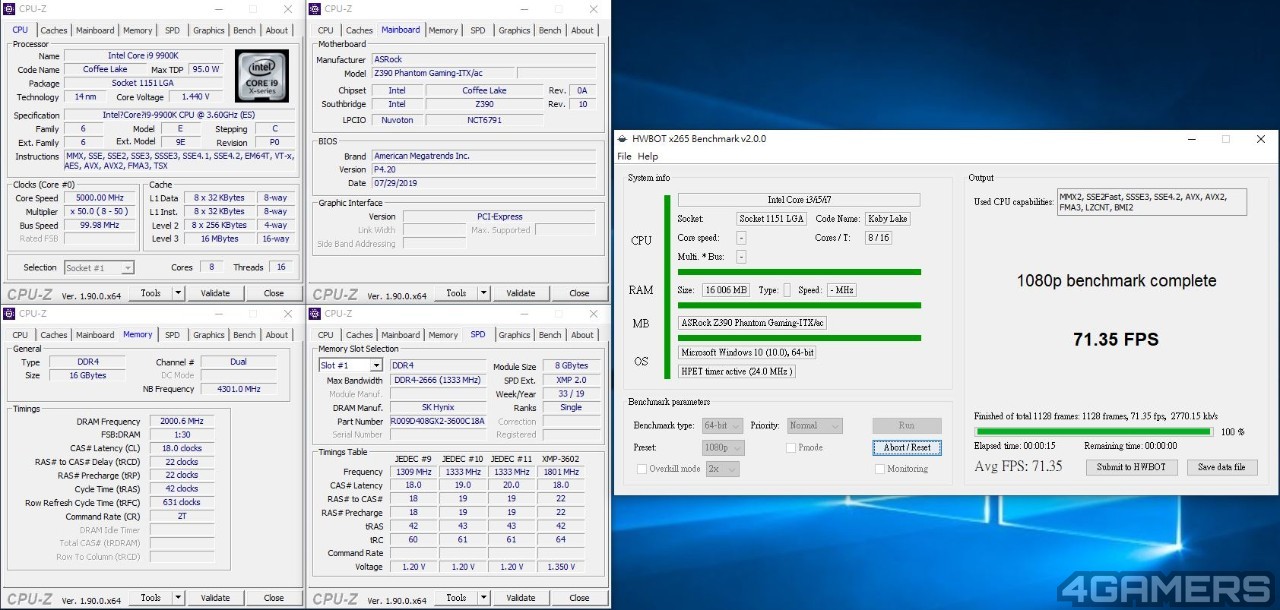Image resolution: width=1280 pixels, height=610 pixels.
Task: Click the CPU-Z title bar icon in the Mainboard tab window
Action: click(x=316, y=9)
